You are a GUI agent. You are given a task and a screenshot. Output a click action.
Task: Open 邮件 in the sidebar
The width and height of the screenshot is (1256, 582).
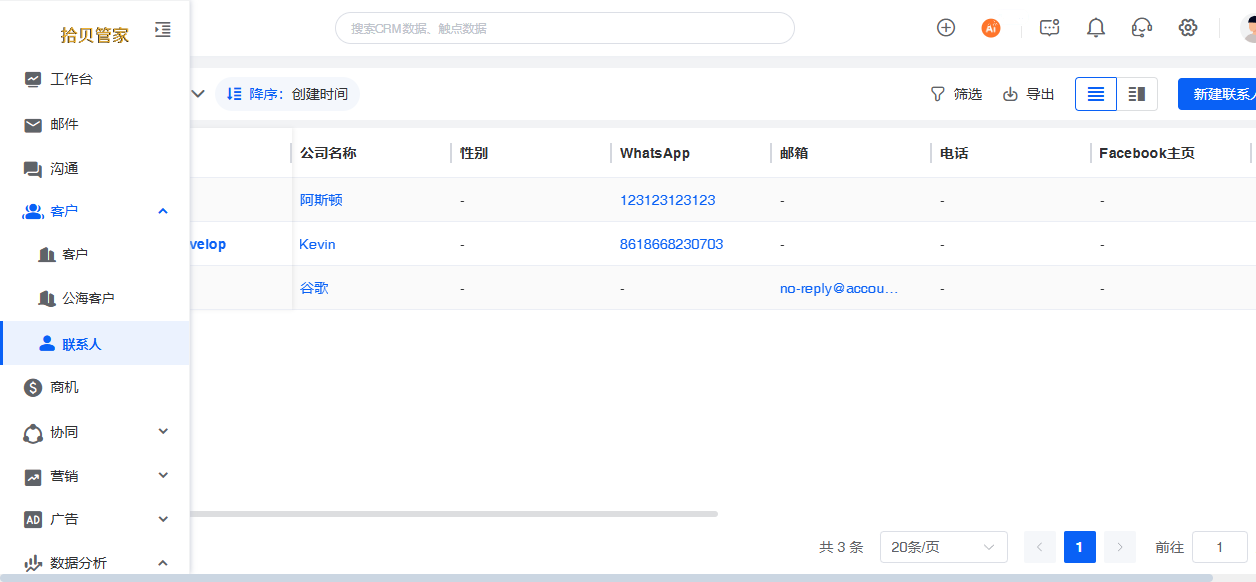[95, 124]
